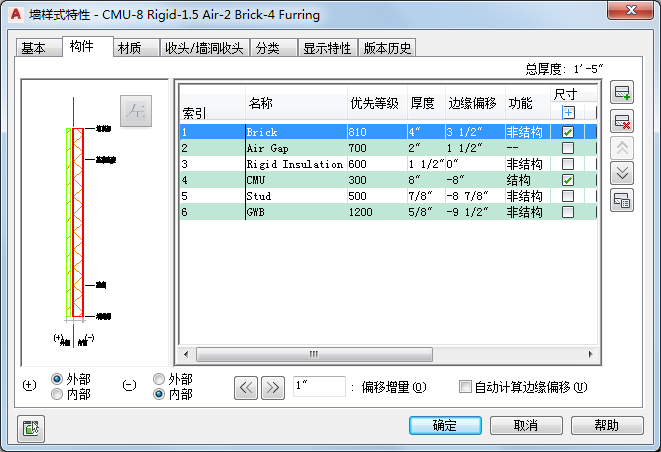
Task: Check the size checkbox for Stud
Action: (x=568, y=196)
